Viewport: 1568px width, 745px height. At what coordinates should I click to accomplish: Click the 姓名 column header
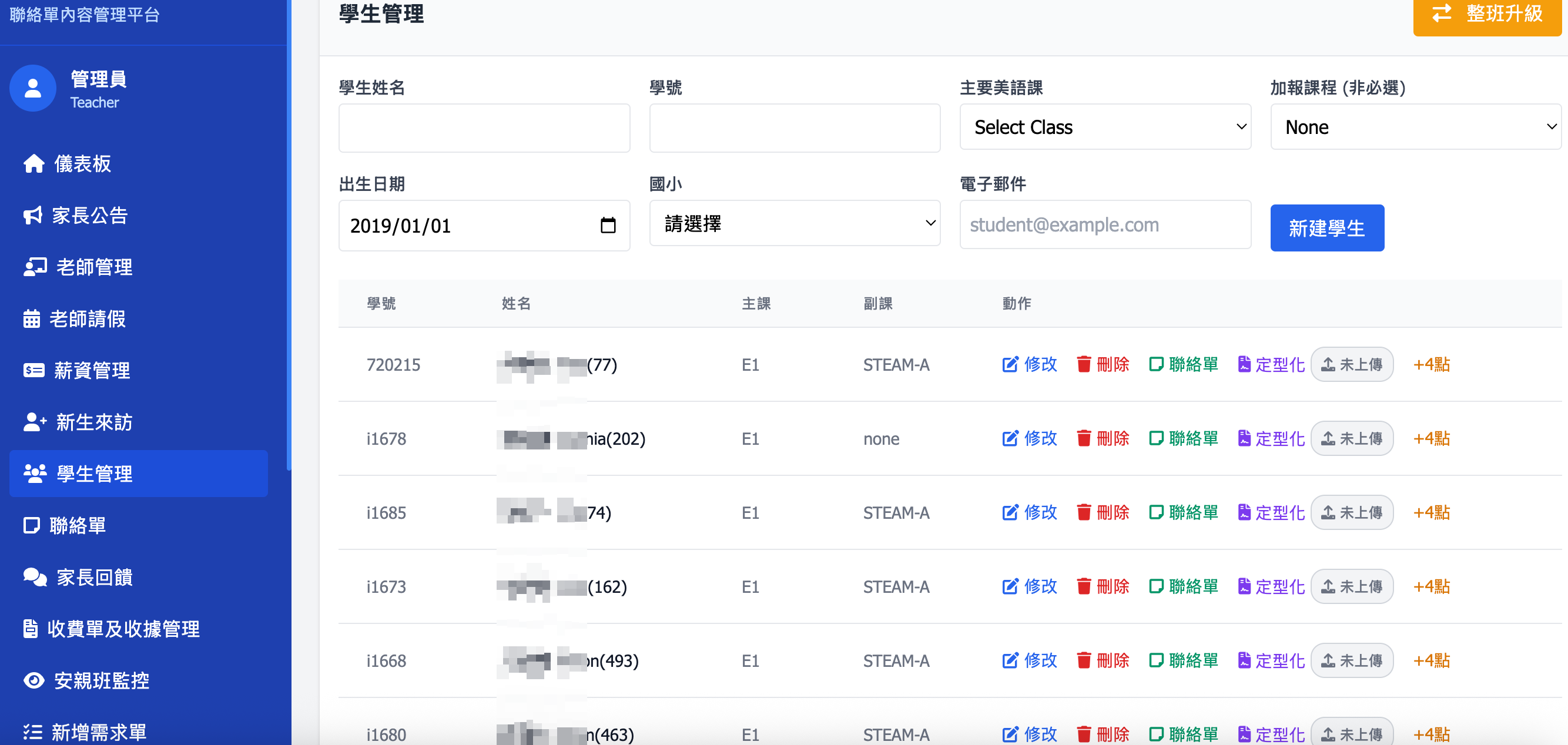[516, 304]
